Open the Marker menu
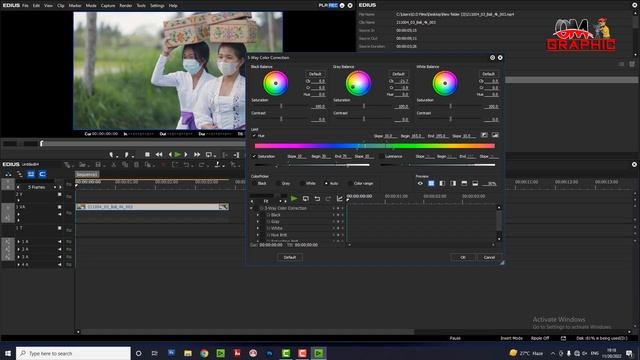The height and width of the screenshot is (360, 640). [x=75, y=6]
